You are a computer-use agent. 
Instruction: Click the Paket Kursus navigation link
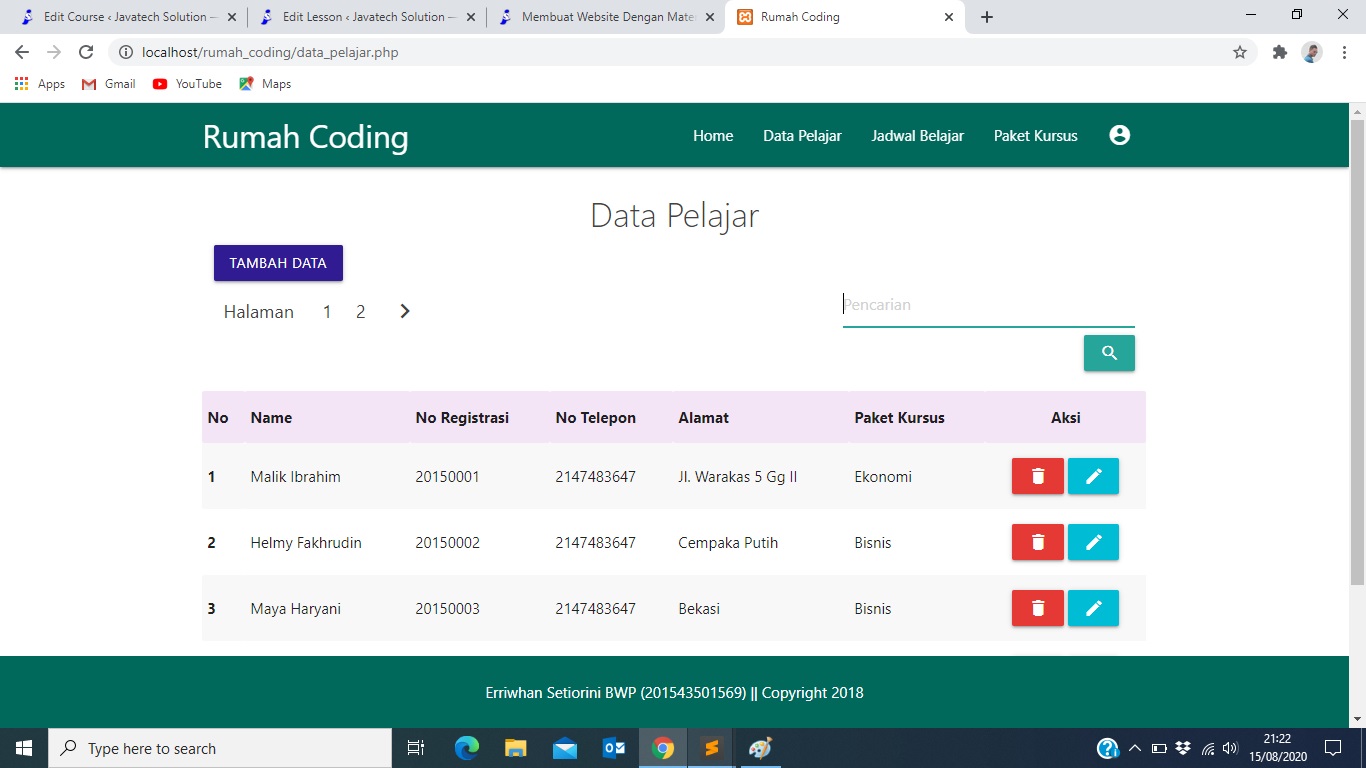point(1035,136)
